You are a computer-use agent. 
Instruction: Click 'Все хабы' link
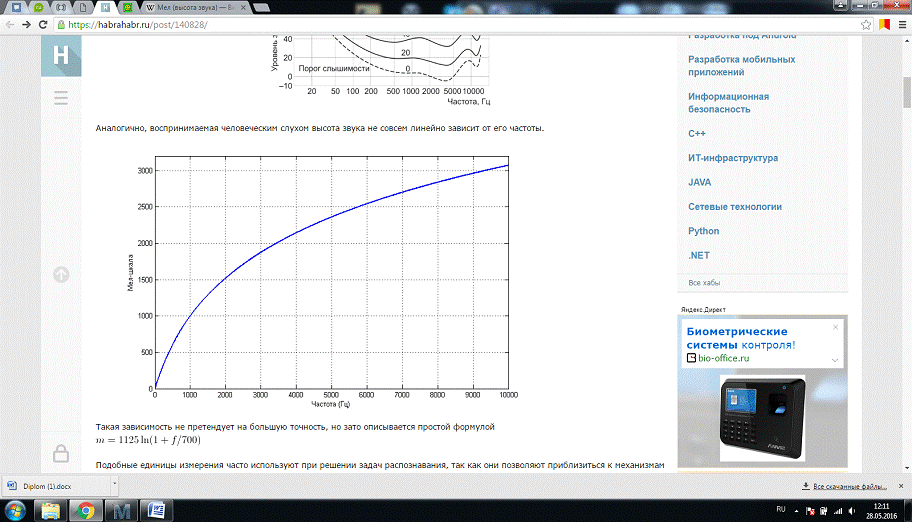pos(704,283)
